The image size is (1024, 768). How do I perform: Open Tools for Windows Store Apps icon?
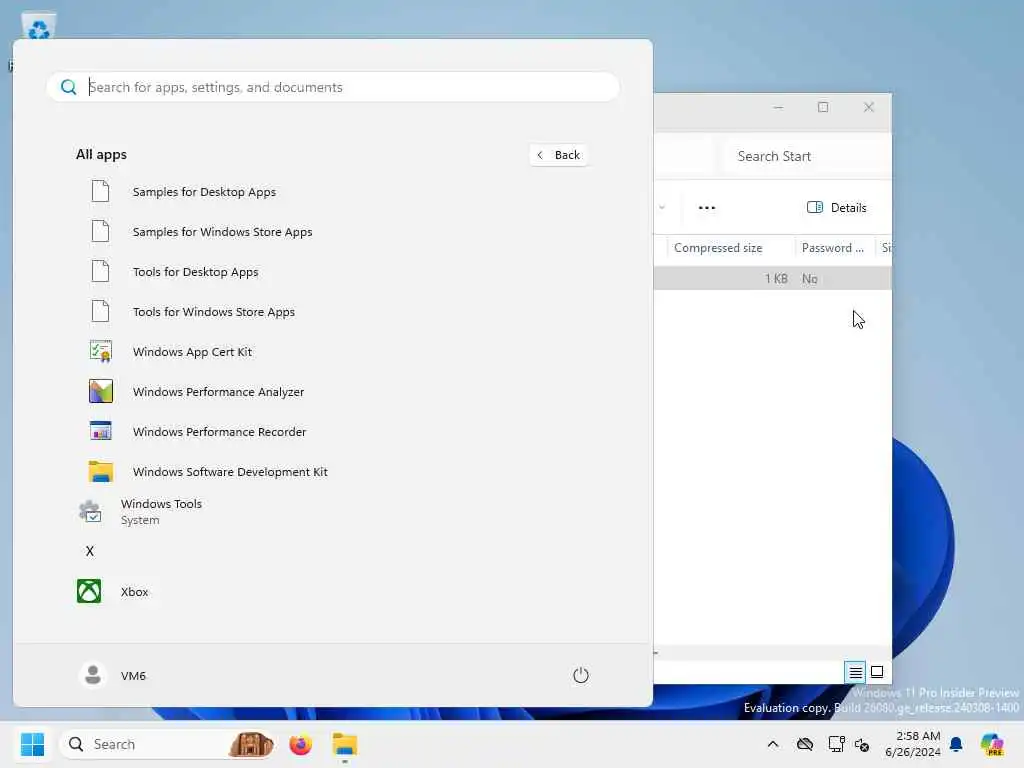pyautogui.click(x=100, y=311)
